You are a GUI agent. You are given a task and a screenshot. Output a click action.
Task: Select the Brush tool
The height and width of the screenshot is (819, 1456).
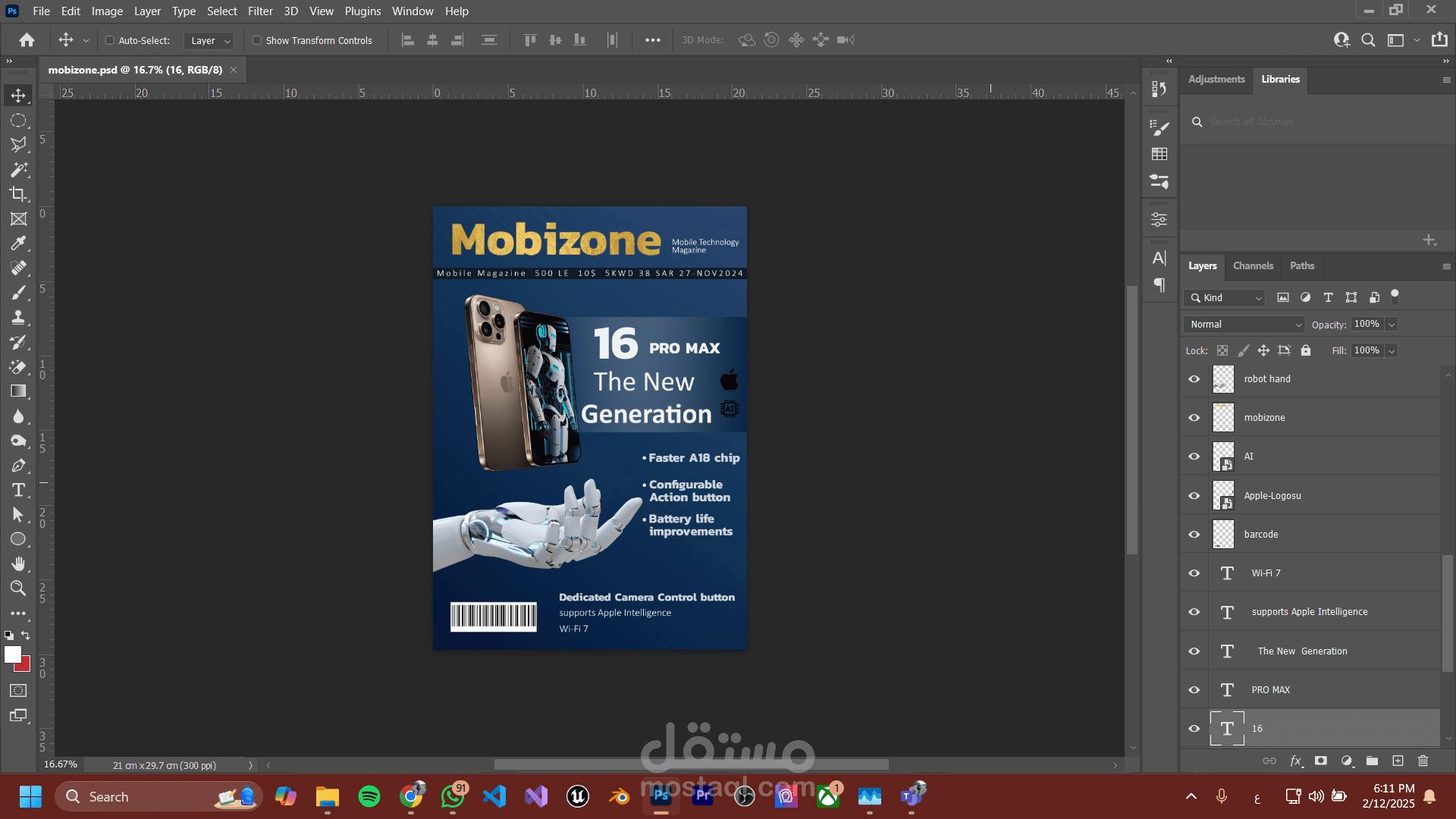tap(19, 292)
